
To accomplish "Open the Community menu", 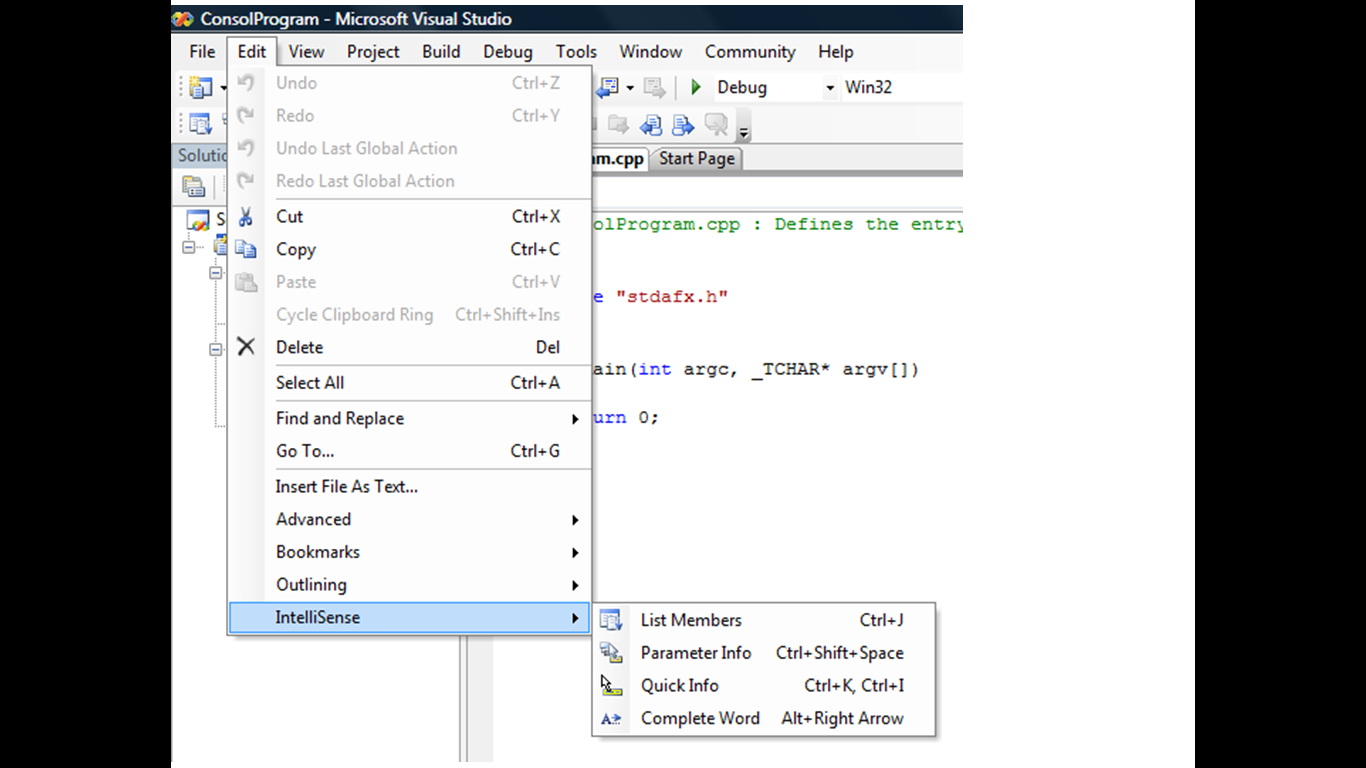I will [x=750, y=52].
